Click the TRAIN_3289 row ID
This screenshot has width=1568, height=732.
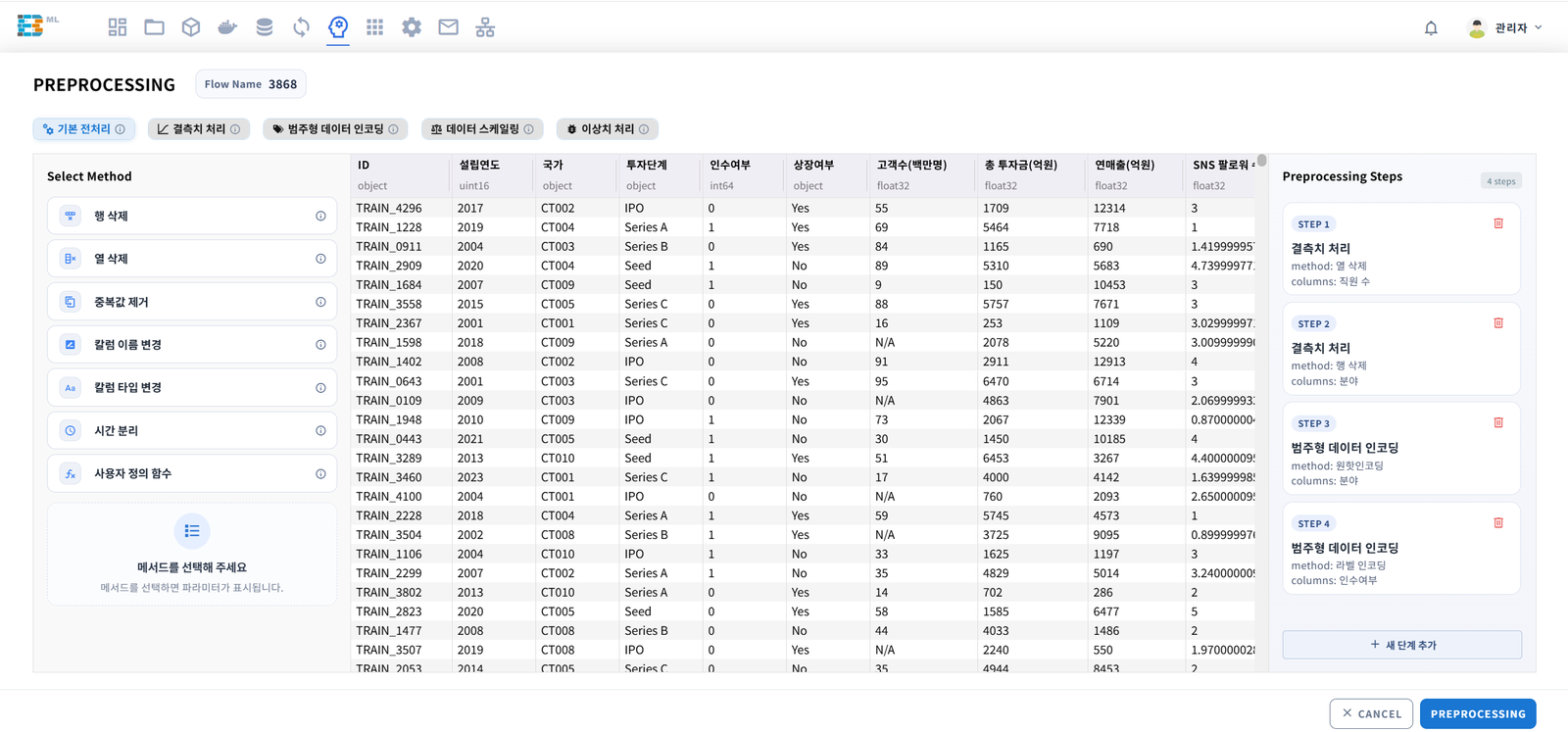coord(389,458)
